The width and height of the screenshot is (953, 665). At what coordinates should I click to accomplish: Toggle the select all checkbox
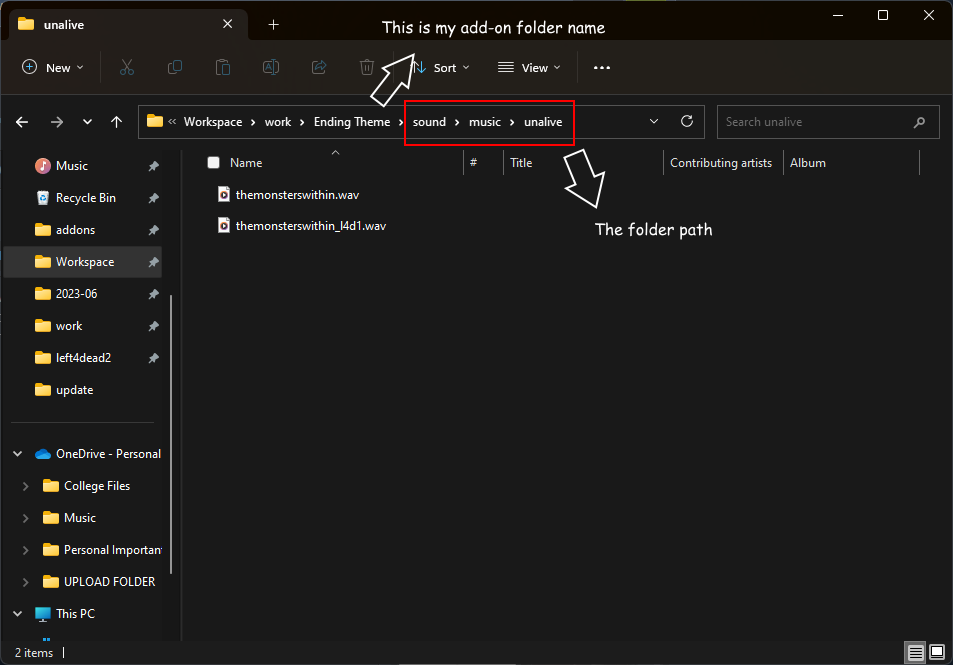point(213,162)
